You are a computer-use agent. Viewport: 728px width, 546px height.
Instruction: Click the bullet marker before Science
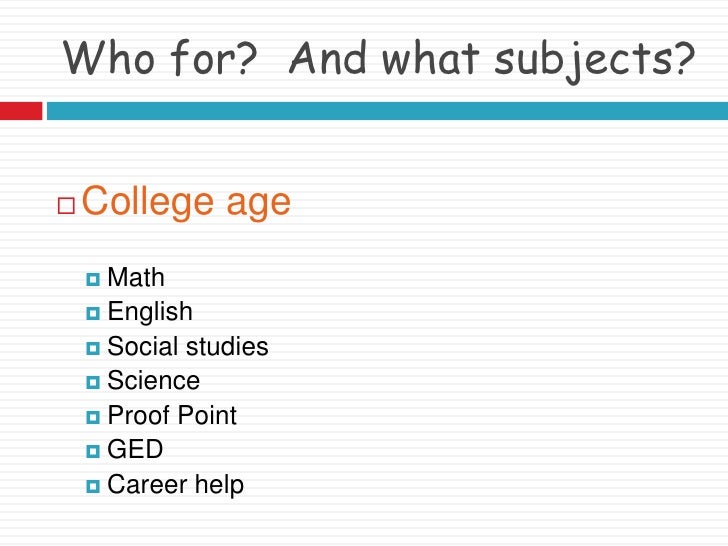(94, 382)
